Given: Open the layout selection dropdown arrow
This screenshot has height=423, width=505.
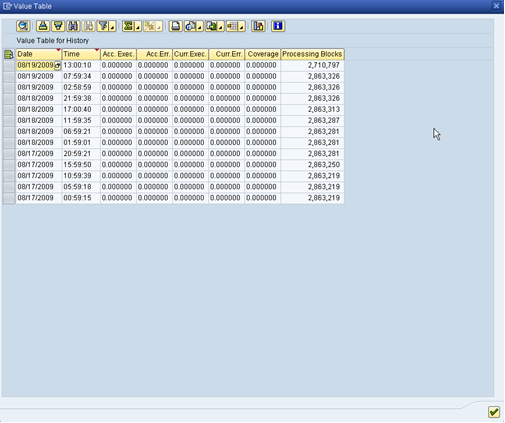Looking at the screenshot, I should (x=242, y=27).
